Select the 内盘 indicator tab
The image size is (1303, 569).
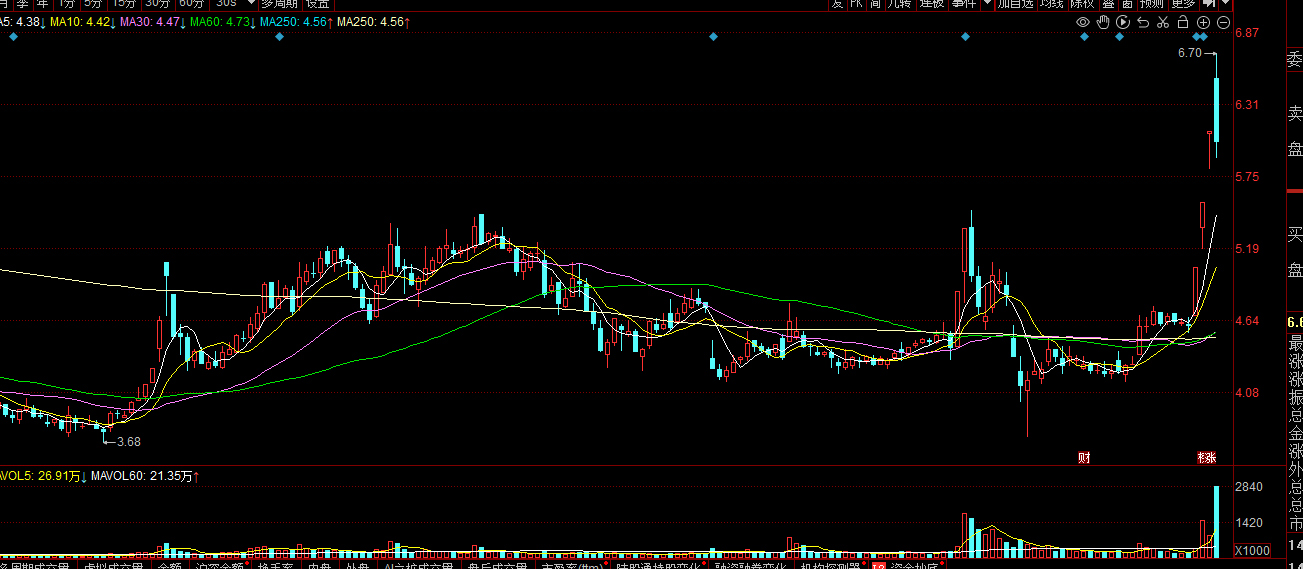[318, 565]
